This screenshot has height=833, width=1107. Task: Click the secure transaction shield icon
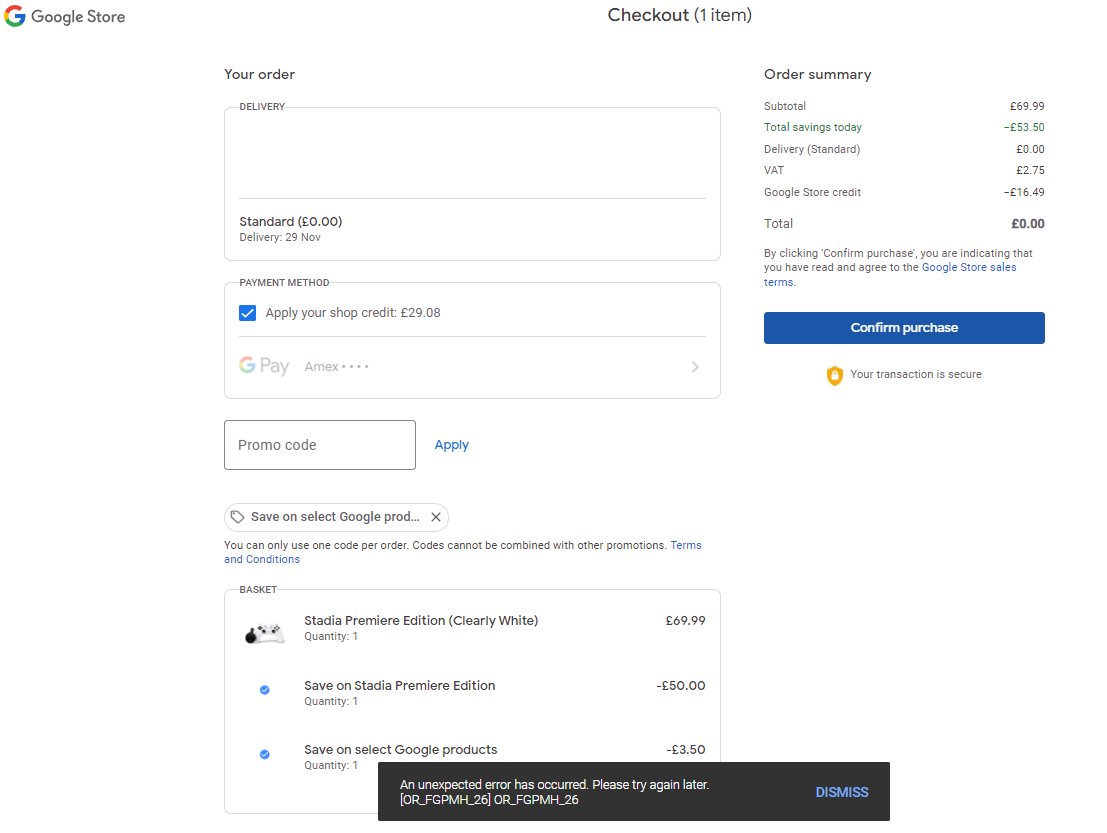pos(834,375)
